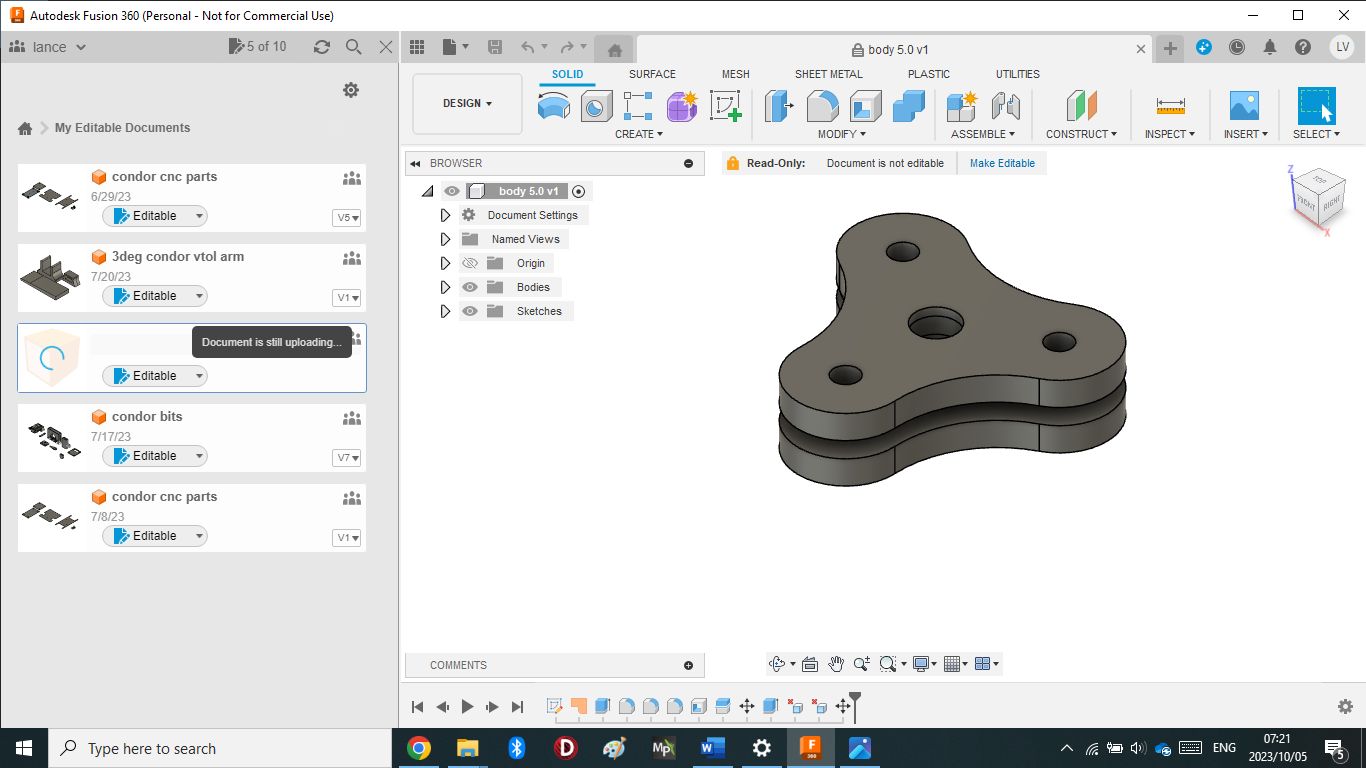Click the Combine bodies icon
The height and width of the screenshot is (768, 1366).
908,106
